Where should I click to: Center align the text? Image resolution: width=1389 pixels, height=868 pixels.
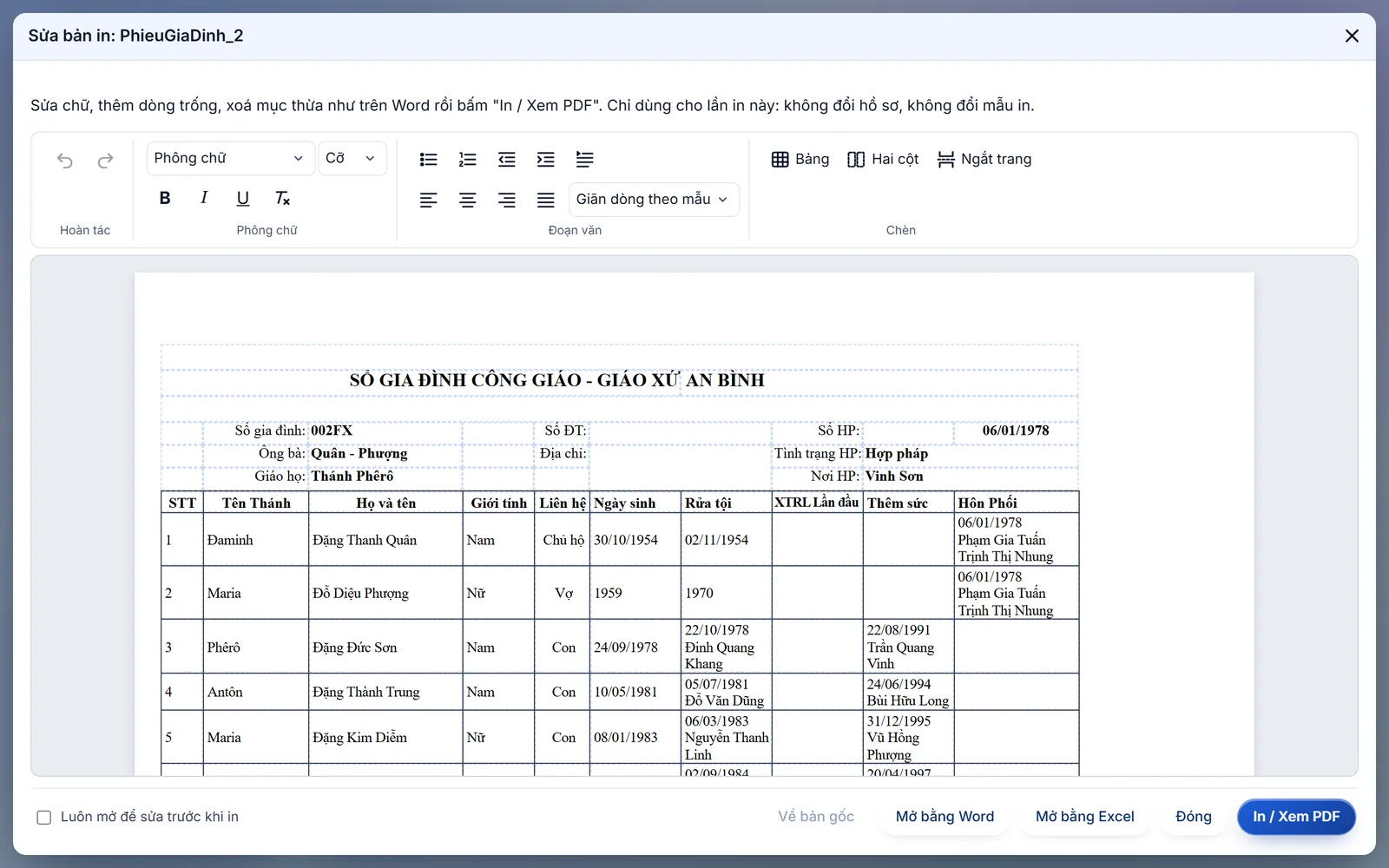pyautogui.click(x=468, y=200)
